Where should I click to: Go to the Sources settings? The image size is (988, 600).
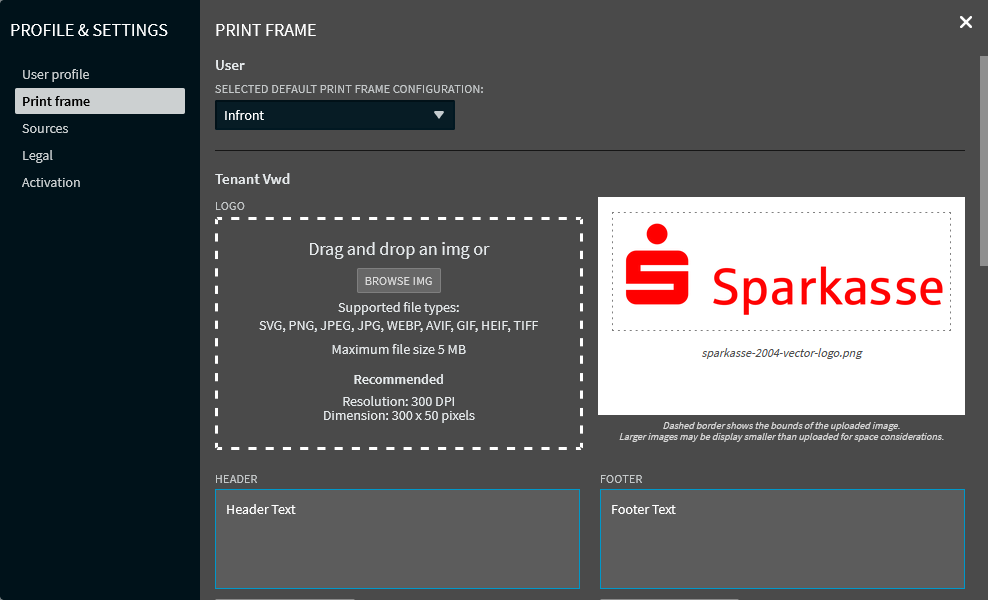pyautogui.click(x=46, y=128)
